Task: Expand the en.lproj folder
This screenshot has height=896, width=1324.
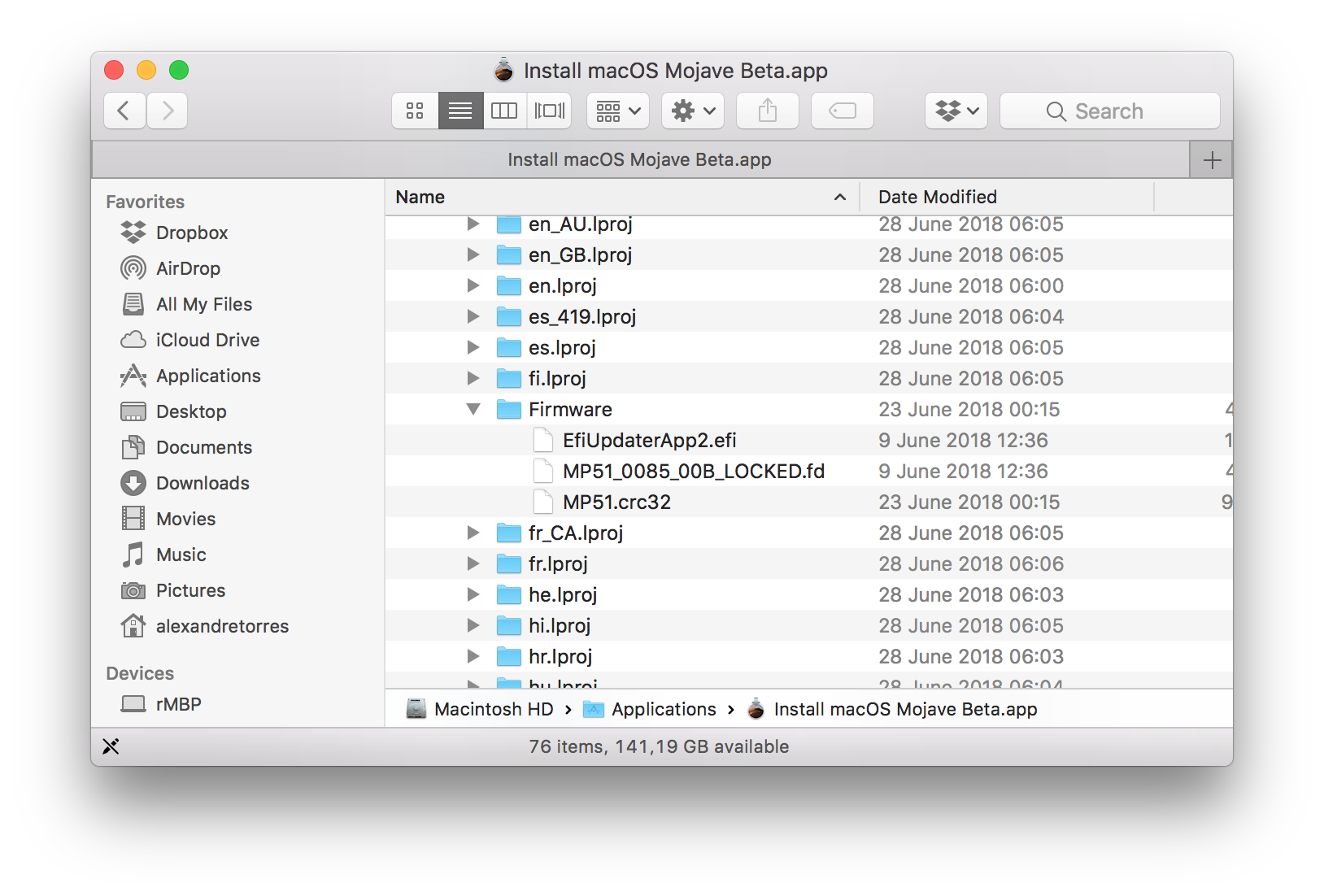Action: click(473, 285)
